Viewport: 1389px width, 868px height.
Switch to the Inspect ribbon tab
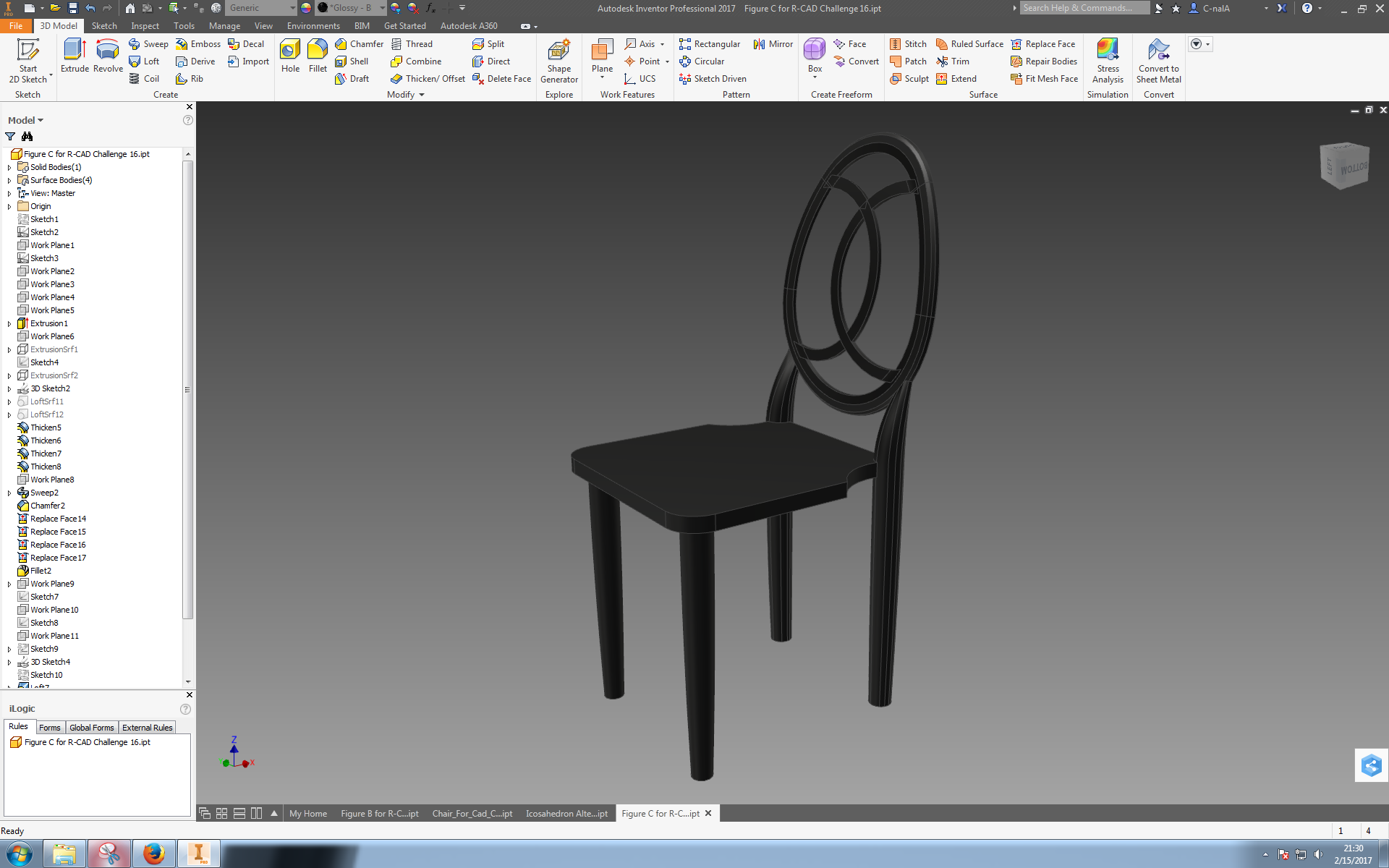(145, 26)
